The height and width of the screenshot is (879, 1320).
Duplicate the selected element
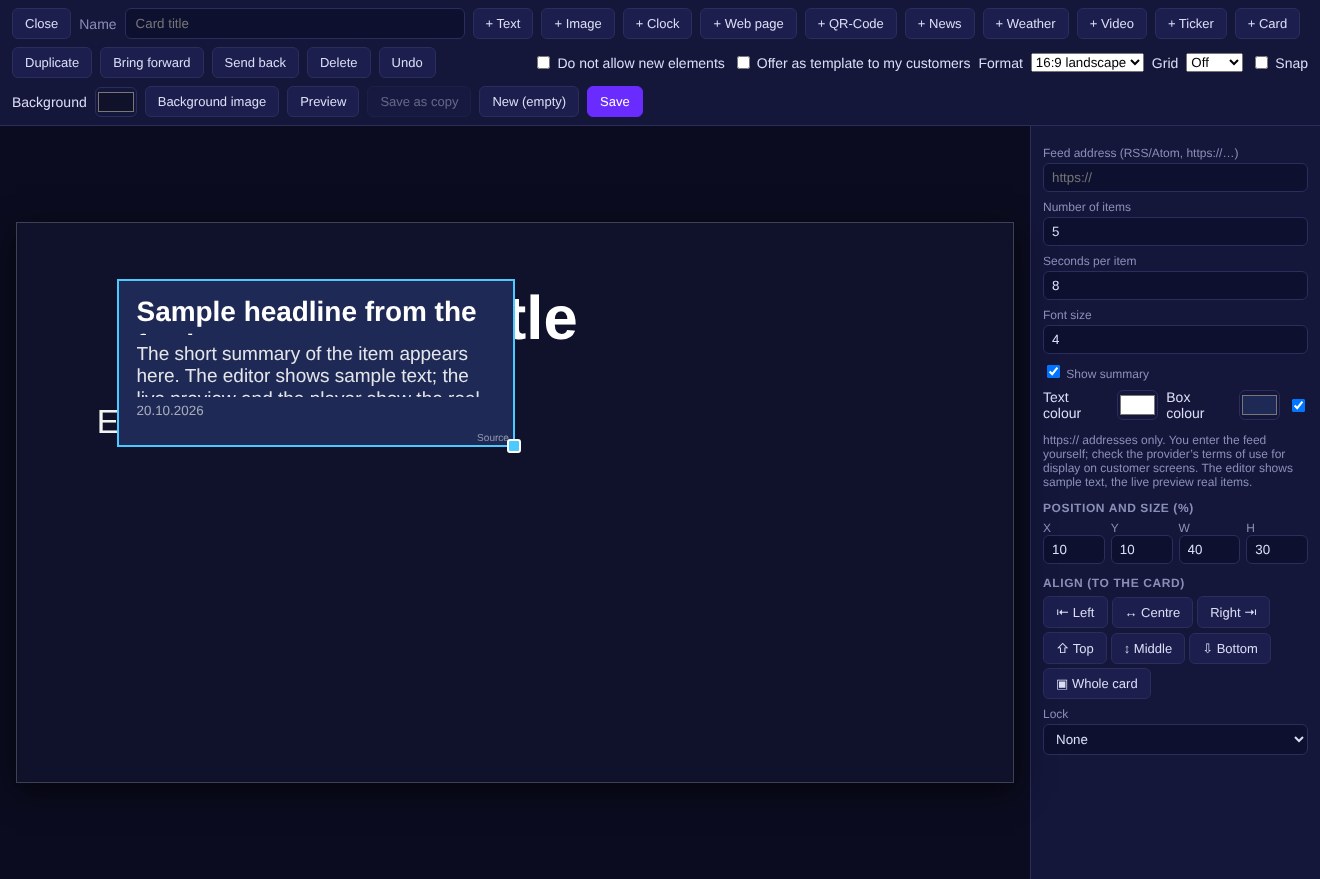pyautogui.click(x=52, y=62)
